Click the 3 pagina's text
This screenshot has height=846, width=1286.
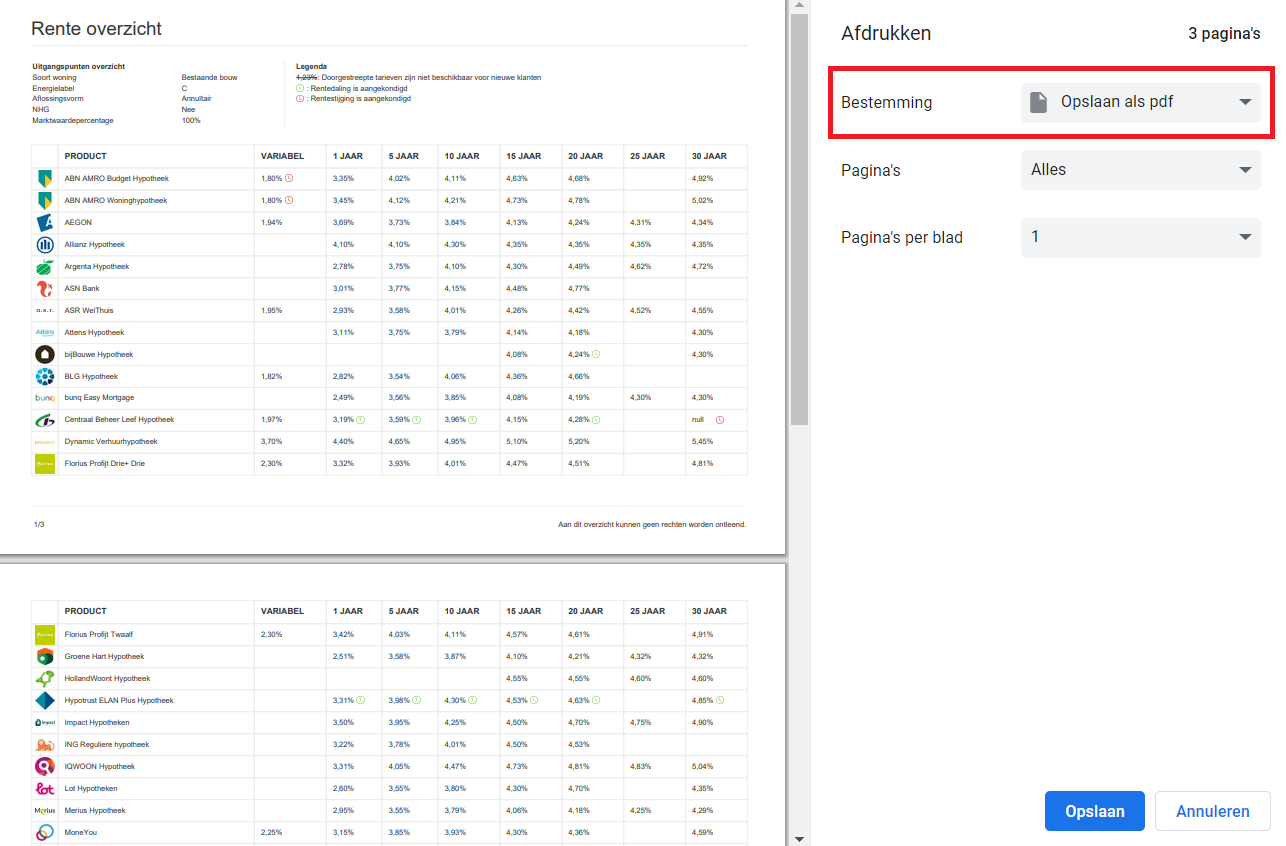point(1224,33)
